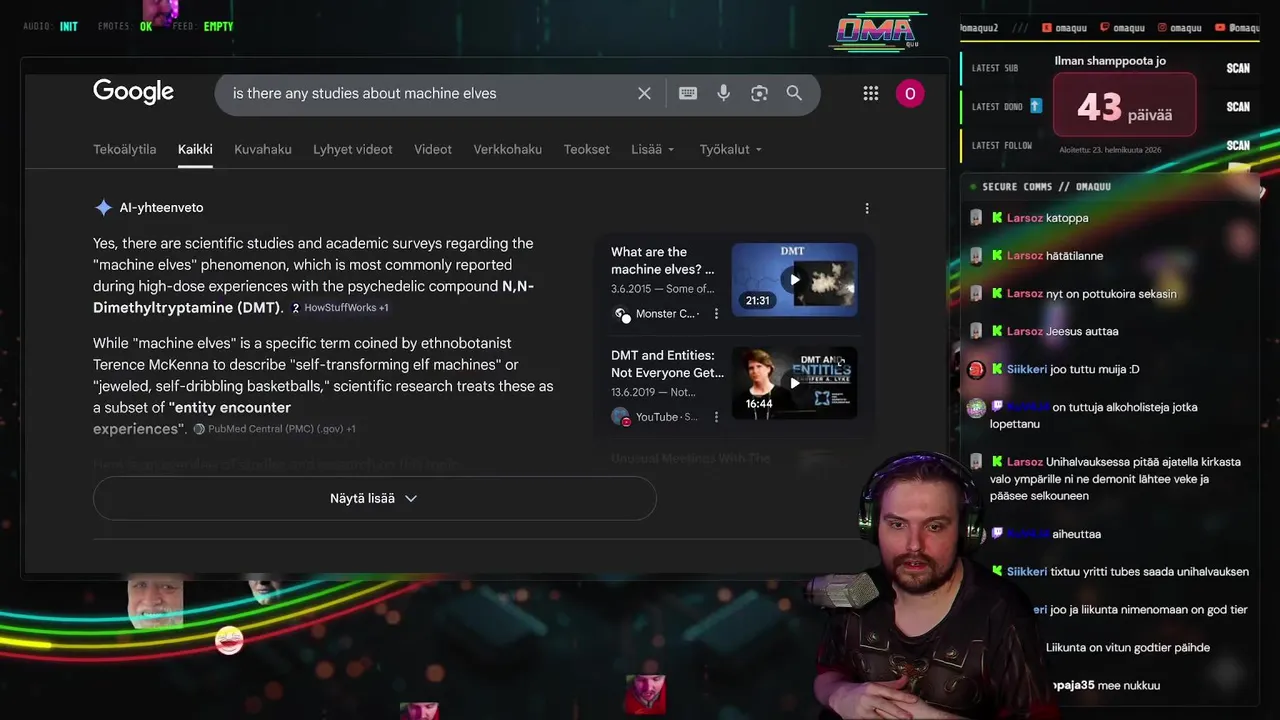Expand the Lisää dropdown
This screenshot has width=1280, height=720.
tap(653, 149)
